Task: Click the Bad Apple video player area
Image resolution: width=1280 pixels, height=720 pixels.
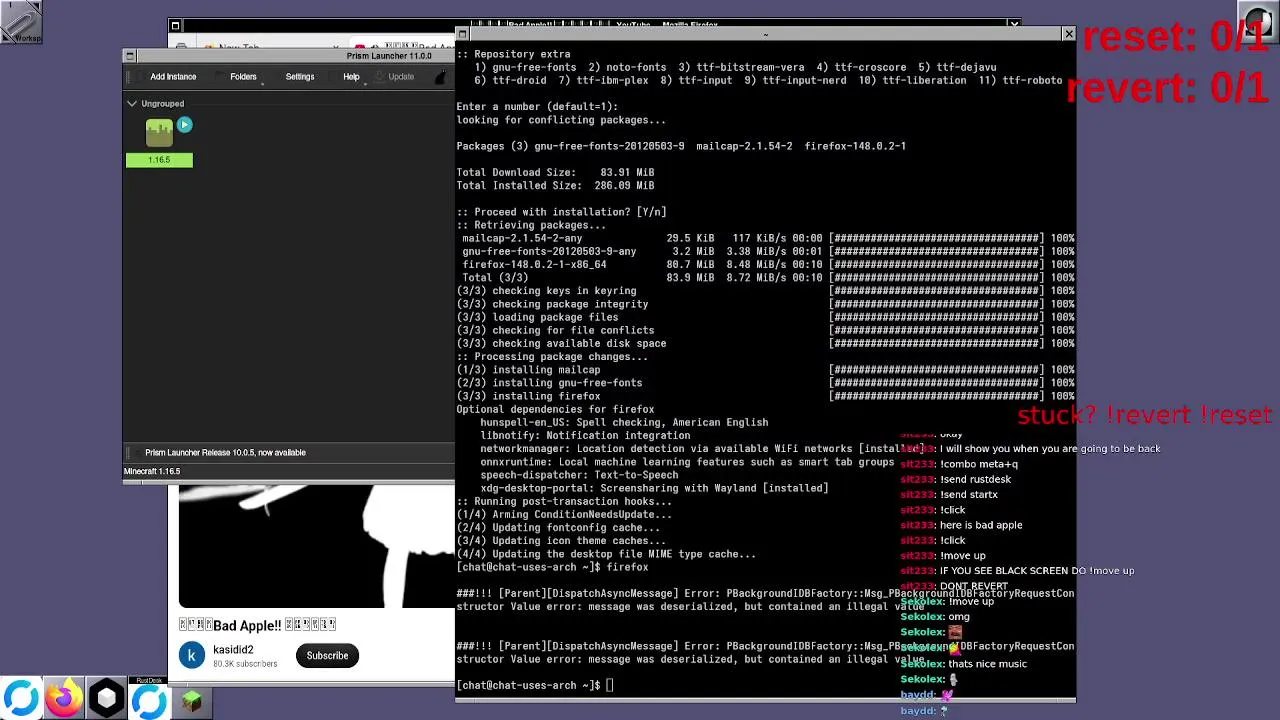Action: [x=316, y=546]
